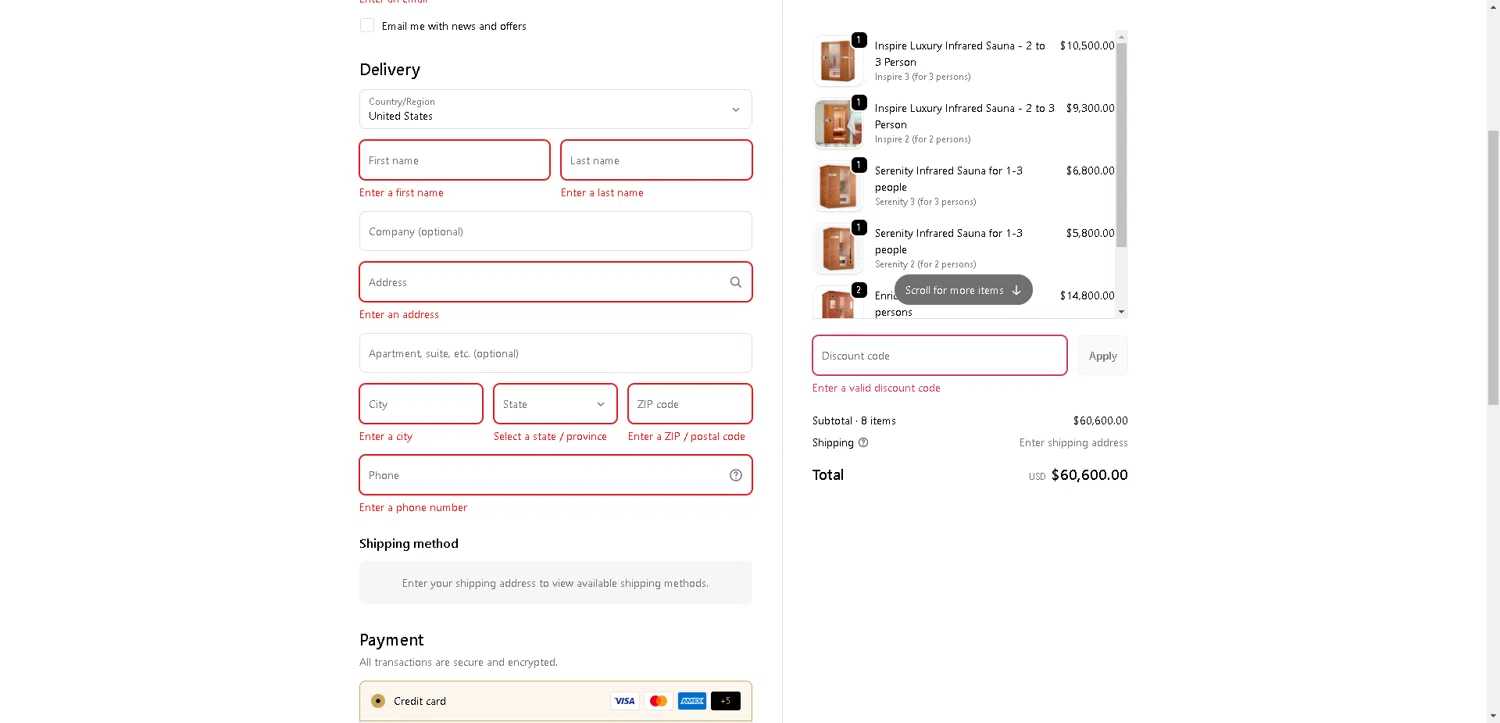
Task: Click the Last name input field
Action: (657, 160)
